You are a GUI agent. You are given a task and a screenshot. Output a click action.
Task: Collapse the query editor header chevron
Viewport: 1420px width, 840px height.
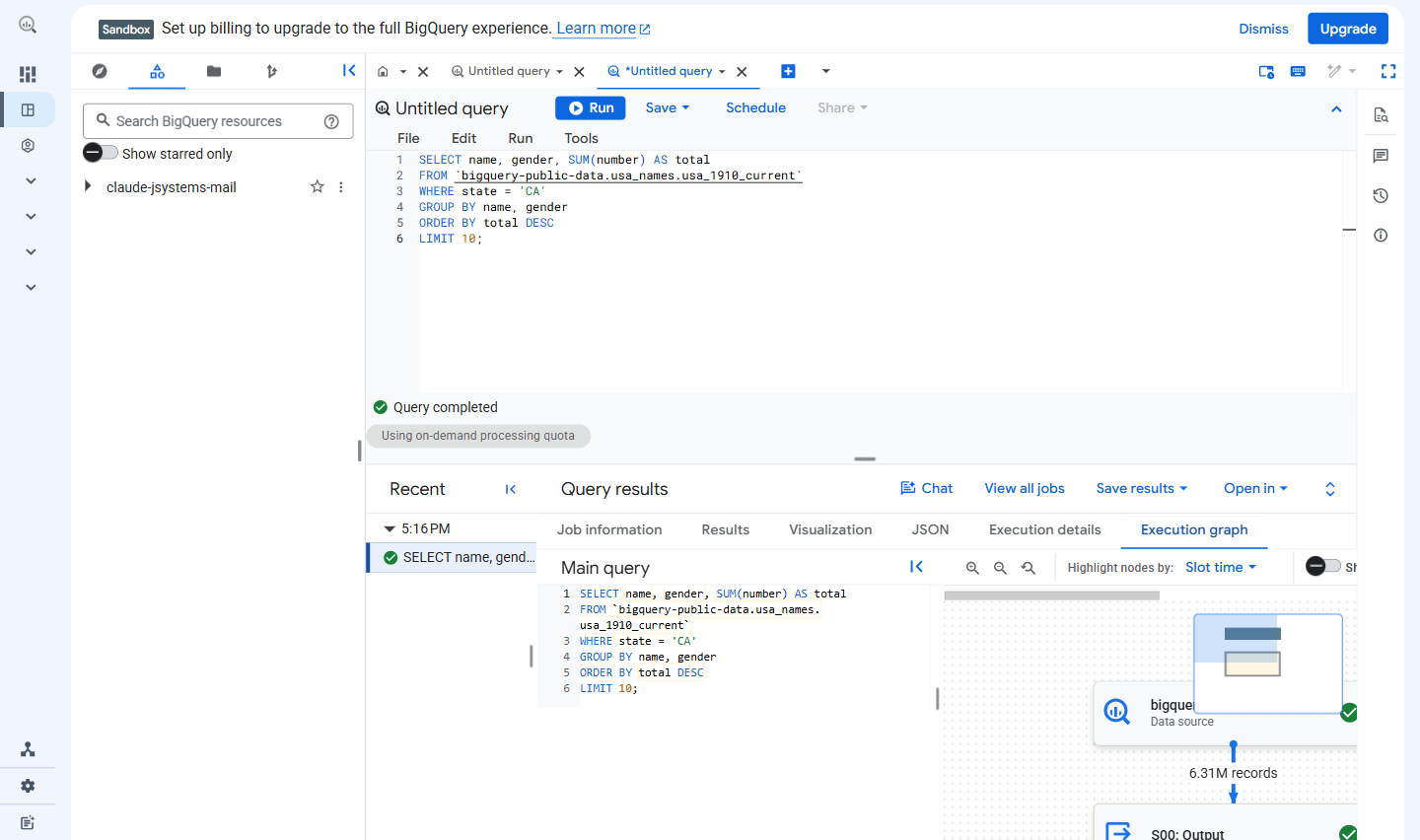point(1336,109)
